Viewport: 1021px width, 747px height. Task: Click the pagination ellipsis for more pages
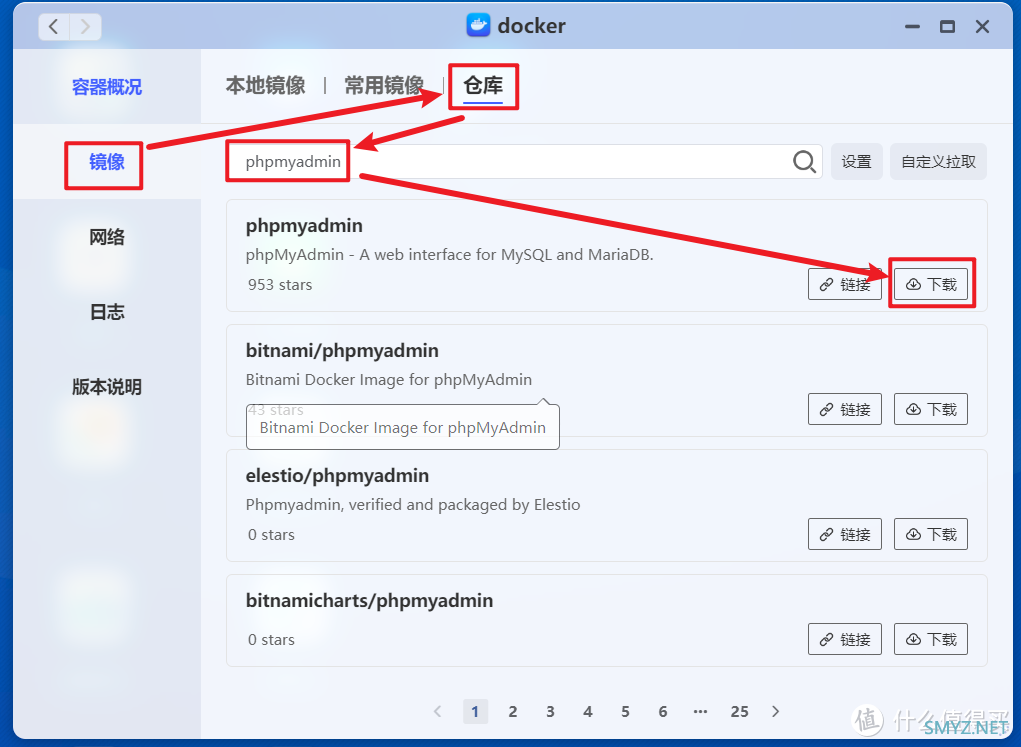[x=701, y=711]
